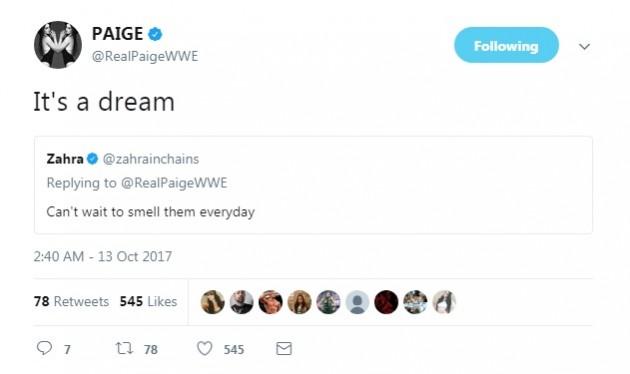Expand tweet options chevron menu

[x=584, y=47]
